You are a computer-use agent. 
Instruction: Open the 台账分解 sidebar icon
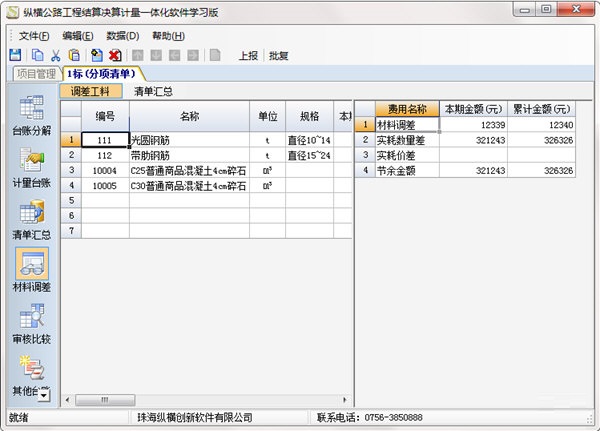click(32, 115)
